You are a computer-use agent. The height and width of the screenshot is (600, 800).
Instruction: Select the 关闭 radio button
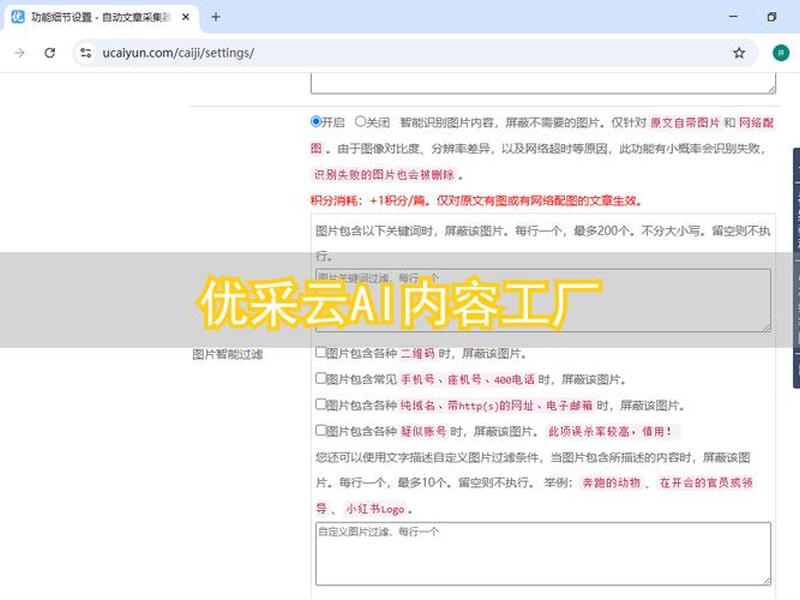pyautogui.click(x=360, y=121)
